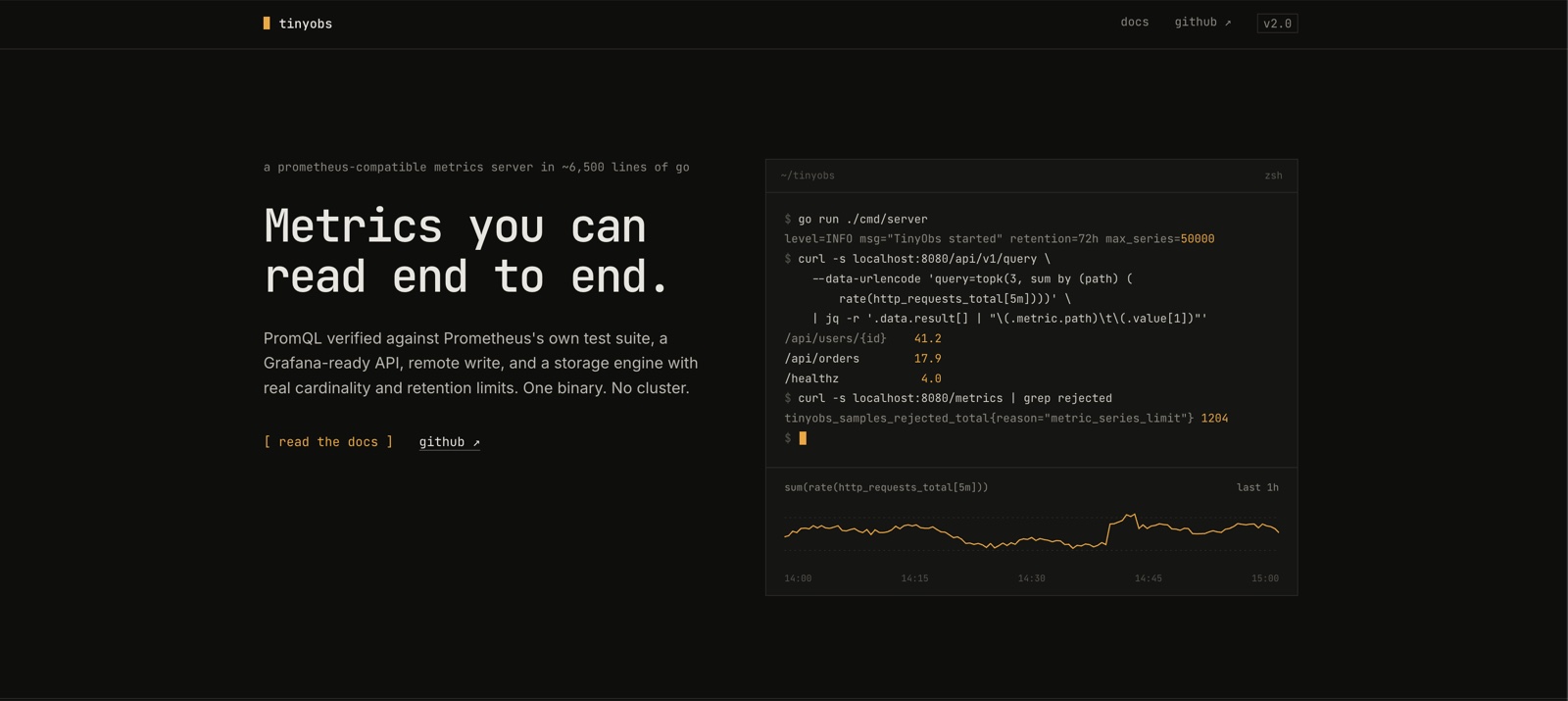Viewport: 1568px width, 701px height.
Task: Click the zsh label in terminal header
Action: (1273, 175)
